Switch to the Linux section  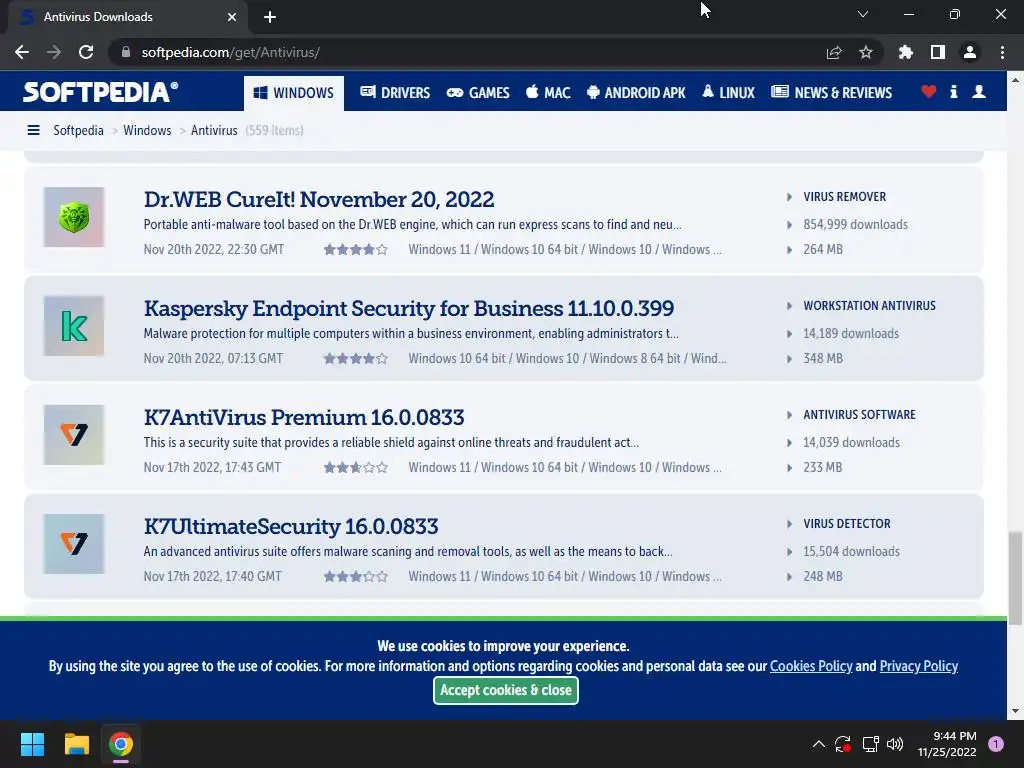point(728,93)
